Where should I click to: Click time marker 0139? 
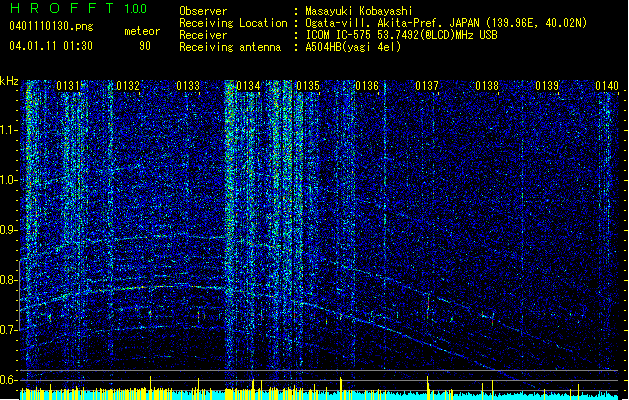coord(547,86)
